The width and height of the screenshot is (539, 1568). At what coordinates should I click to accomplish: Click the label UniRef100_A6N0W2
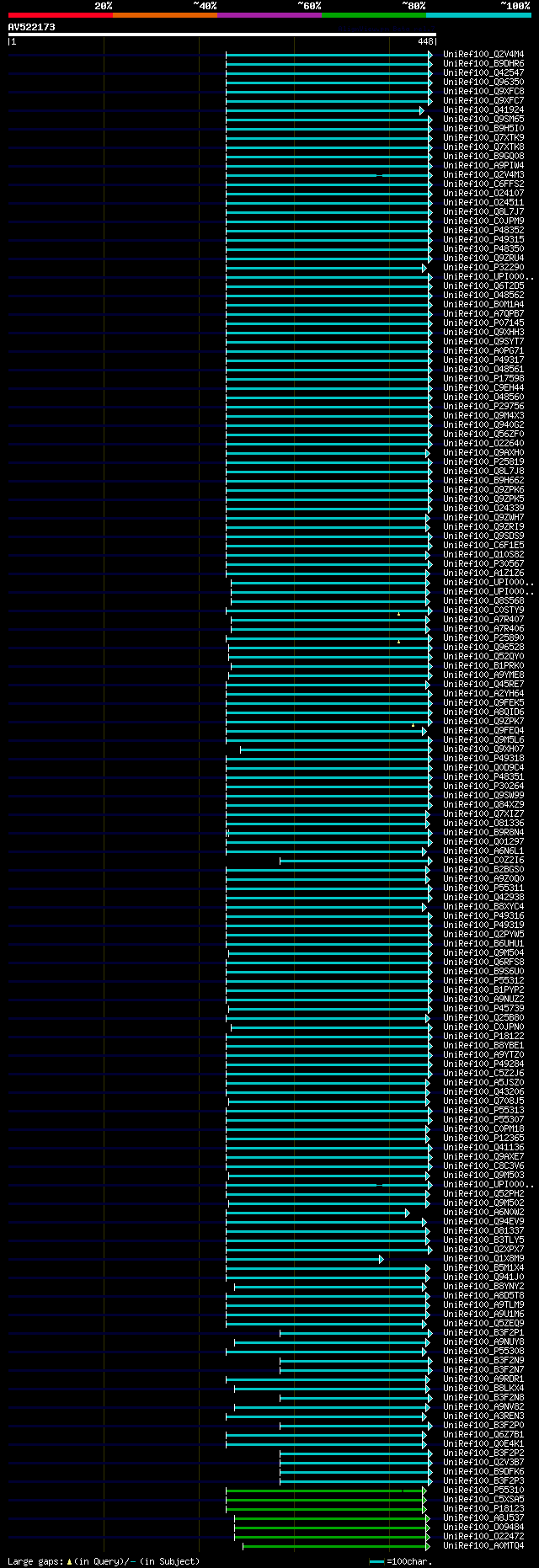[483, 1213]
